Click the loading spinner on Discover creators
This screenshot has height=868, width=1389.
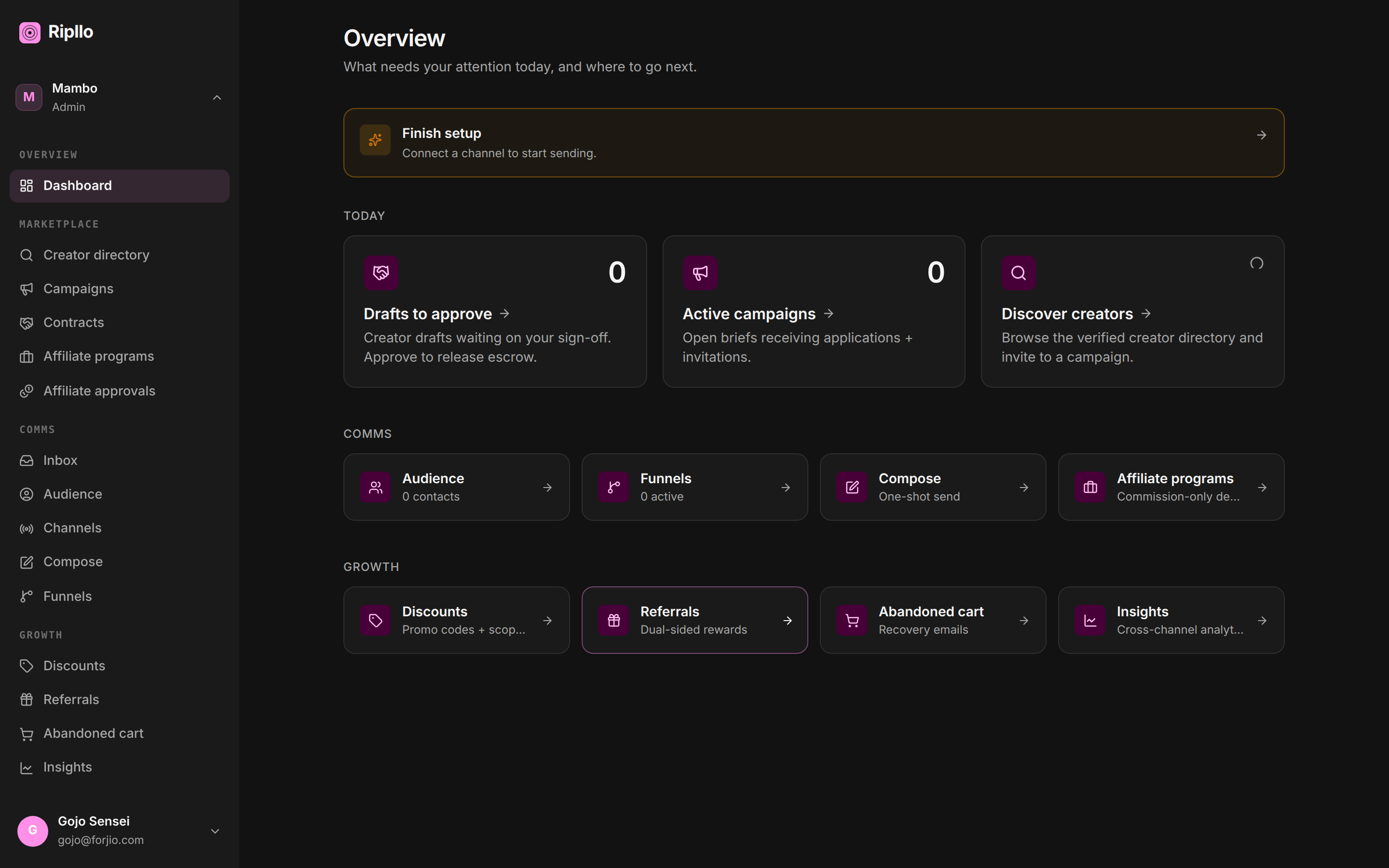click(x=1256, y=263)
